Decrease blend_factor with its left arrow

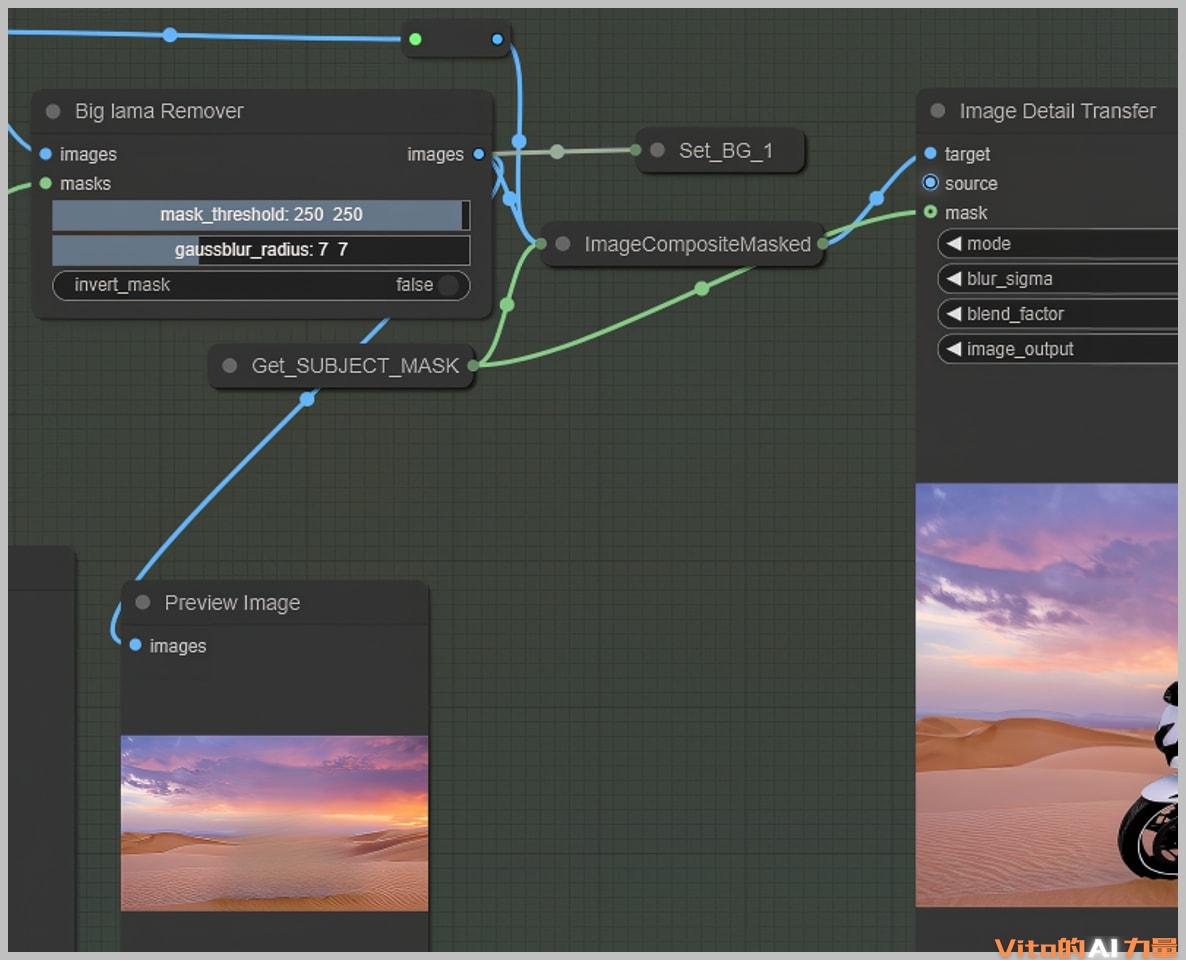954,314
